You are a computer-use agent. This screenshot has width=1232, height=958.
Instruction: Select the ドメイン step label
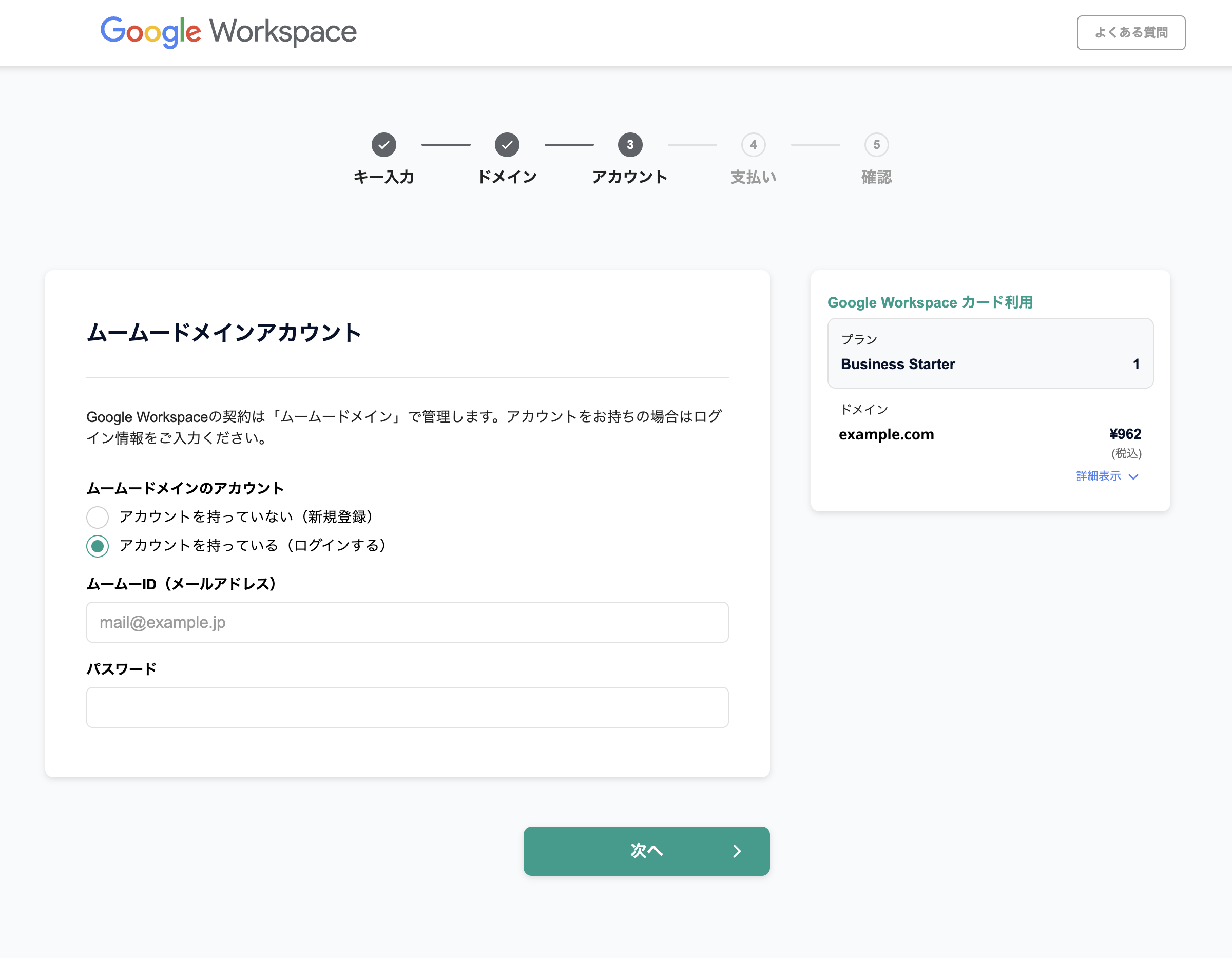(x=507, y=177)
